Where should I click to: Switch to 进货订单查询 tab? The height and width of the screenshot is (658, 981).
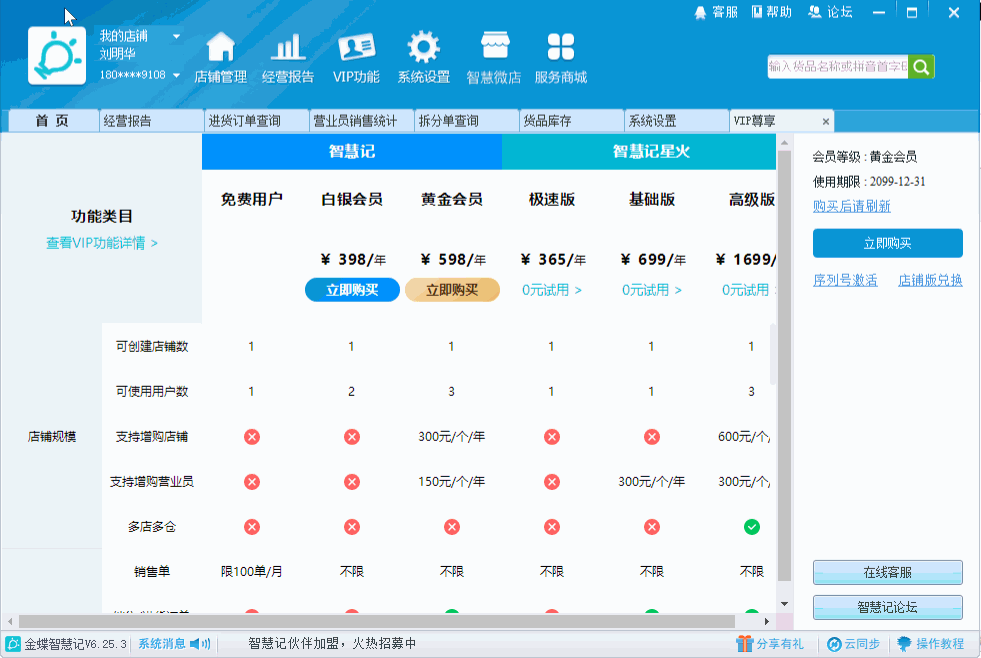[256, 121]
